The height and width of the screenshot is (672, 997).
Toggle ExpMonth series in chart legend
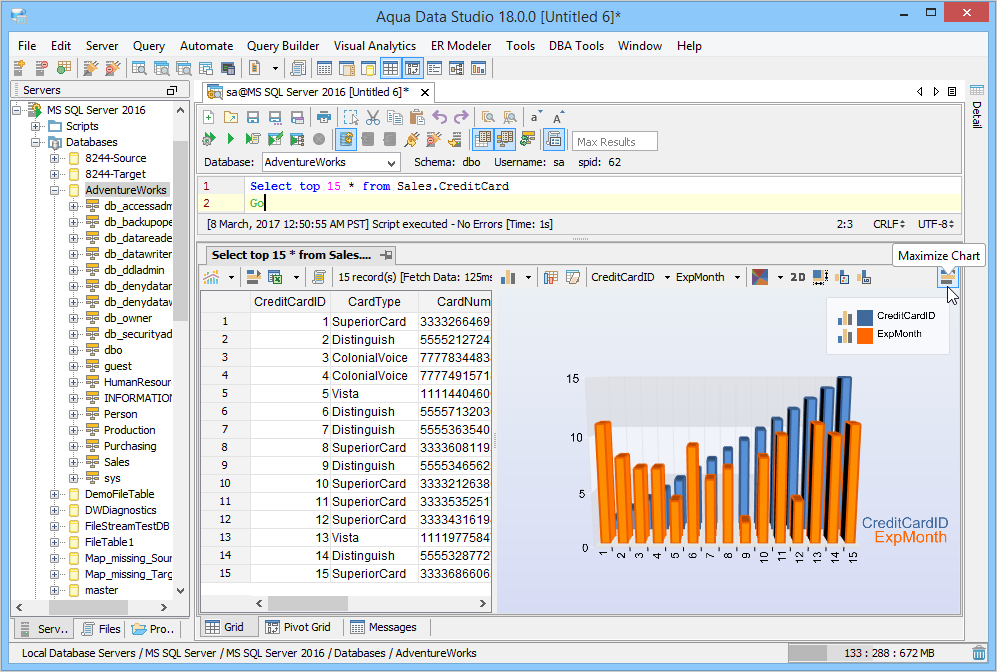pos(898,334)
